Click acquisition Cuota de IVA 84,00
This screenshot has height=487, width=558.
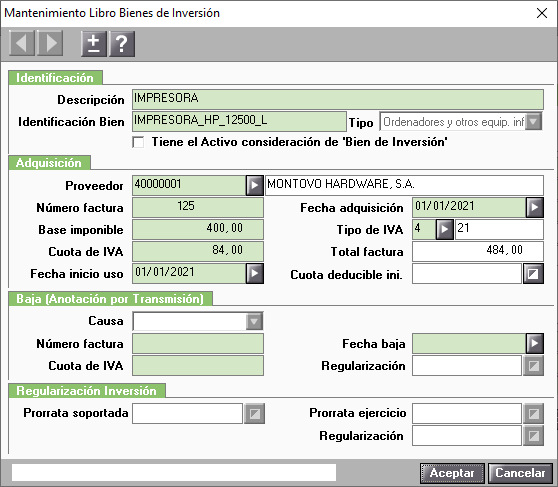pyautogui.click(x=198, y=251)
